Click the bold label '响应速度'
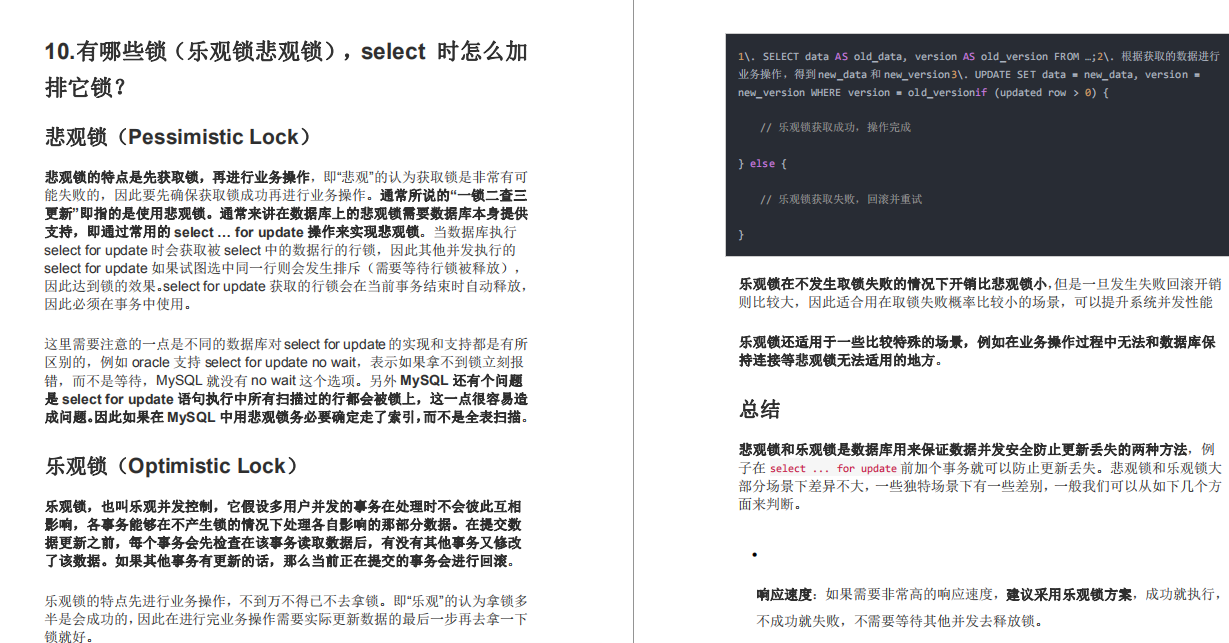 (x=786, y=594)
